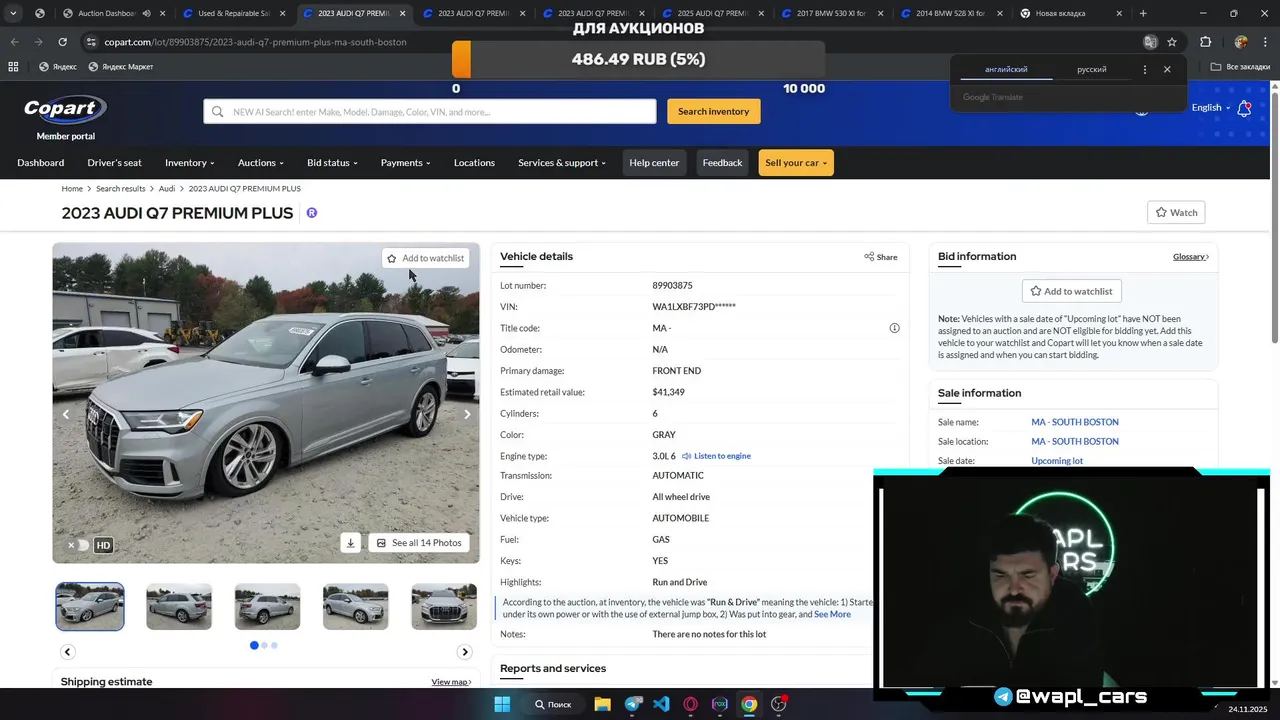Open the Windows Start menu
The image size is (1280, 720).
click(502, 704)
